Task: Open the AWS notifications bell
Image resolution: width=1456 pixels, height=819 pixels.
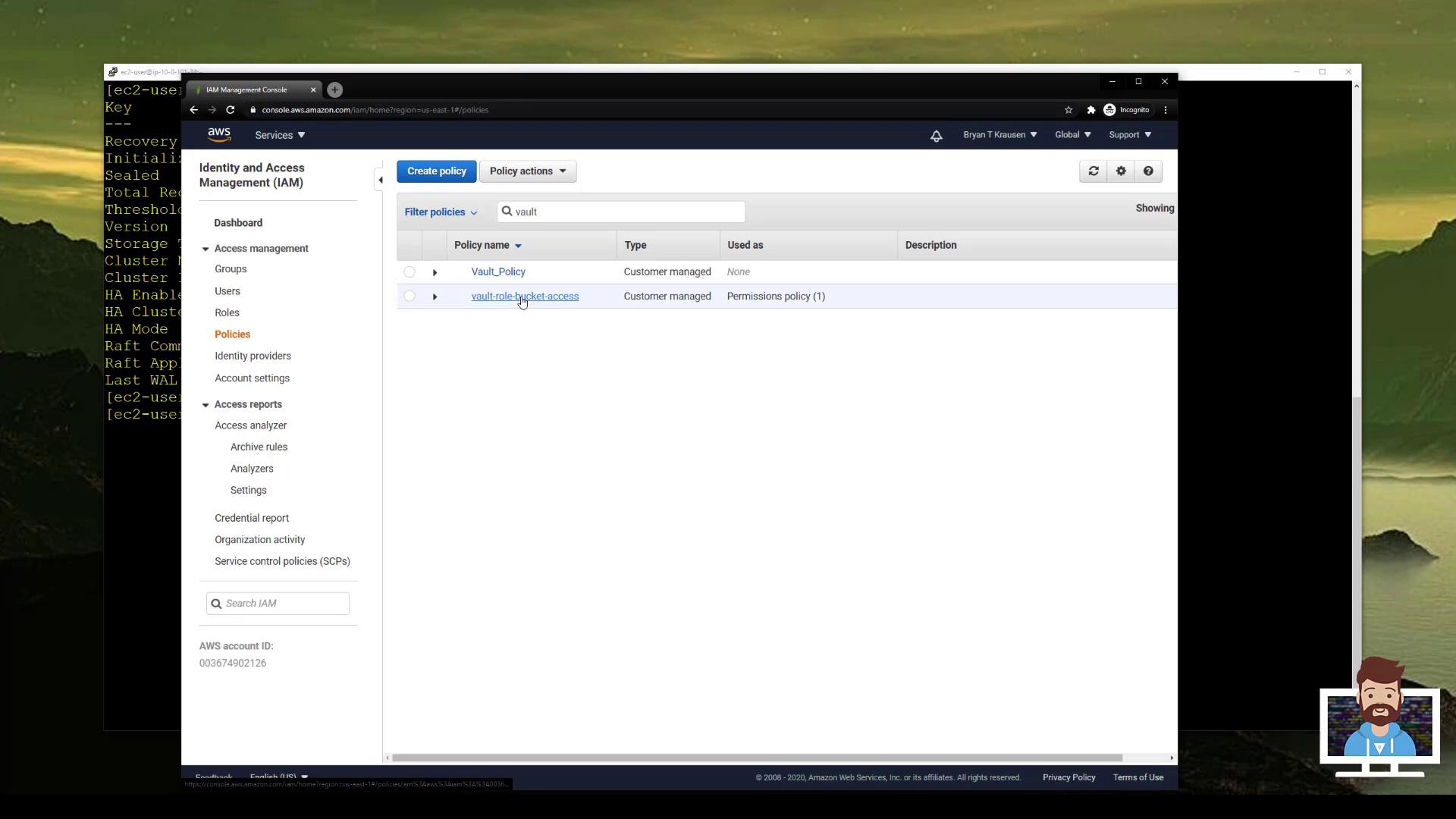Action: pos(936,136)
